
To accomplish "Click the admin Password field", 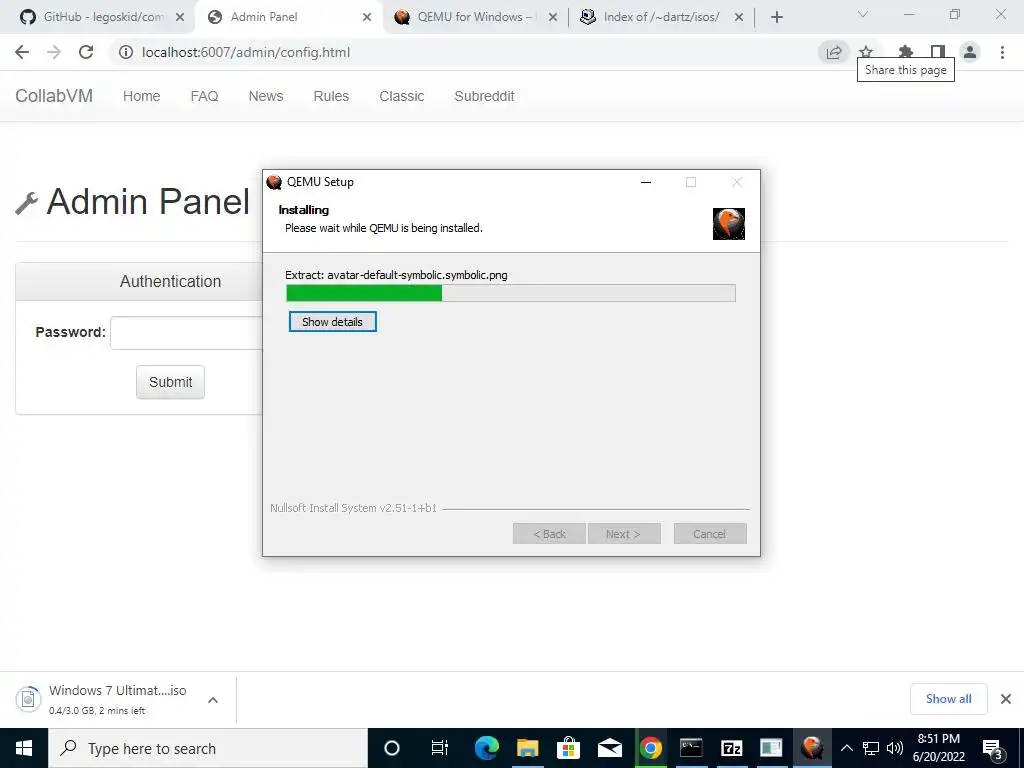I will pyautogui.click(x=187, y=333).
